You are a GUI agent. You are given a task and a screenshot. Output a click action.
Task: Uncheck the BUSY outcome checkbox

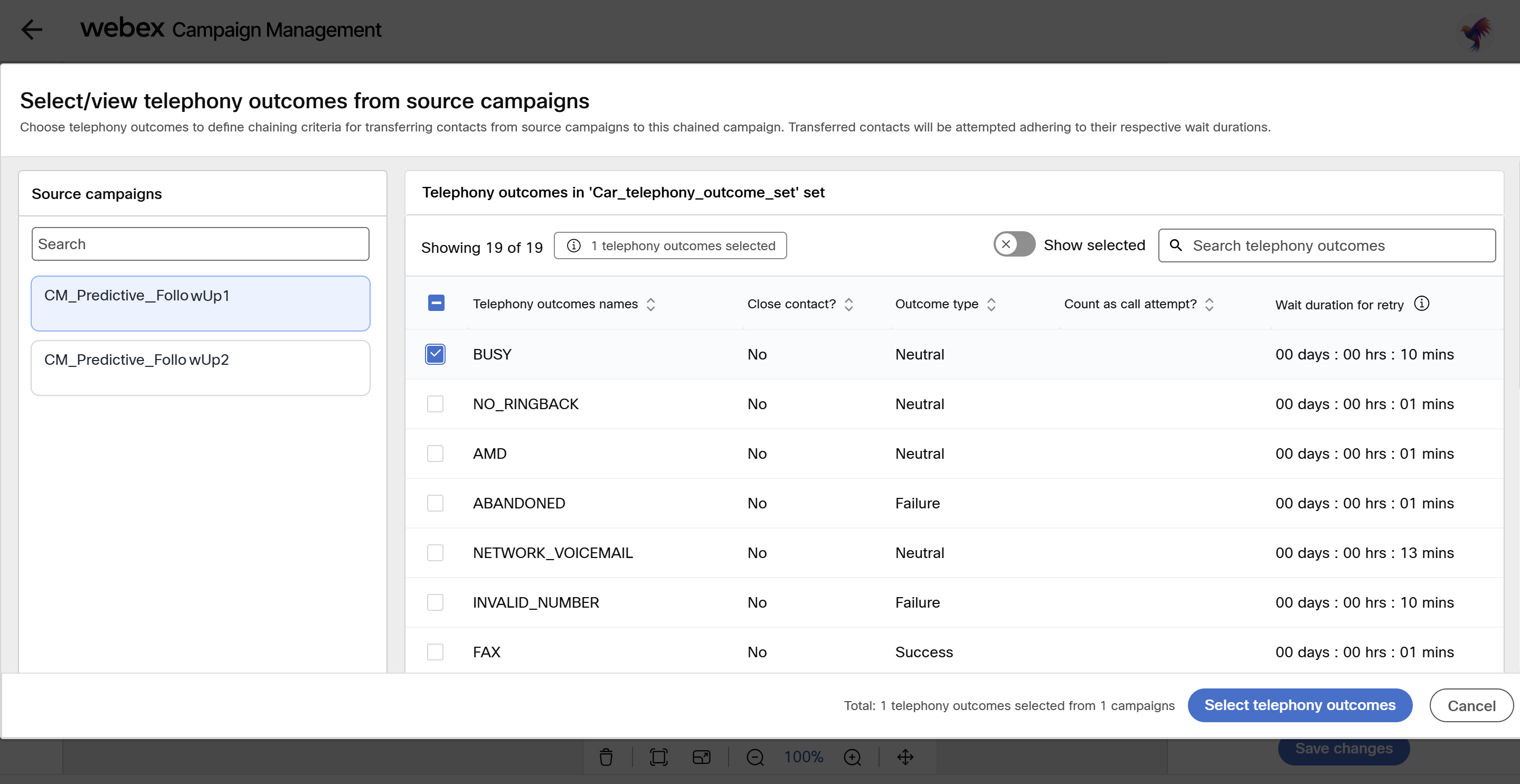[436, 354]
